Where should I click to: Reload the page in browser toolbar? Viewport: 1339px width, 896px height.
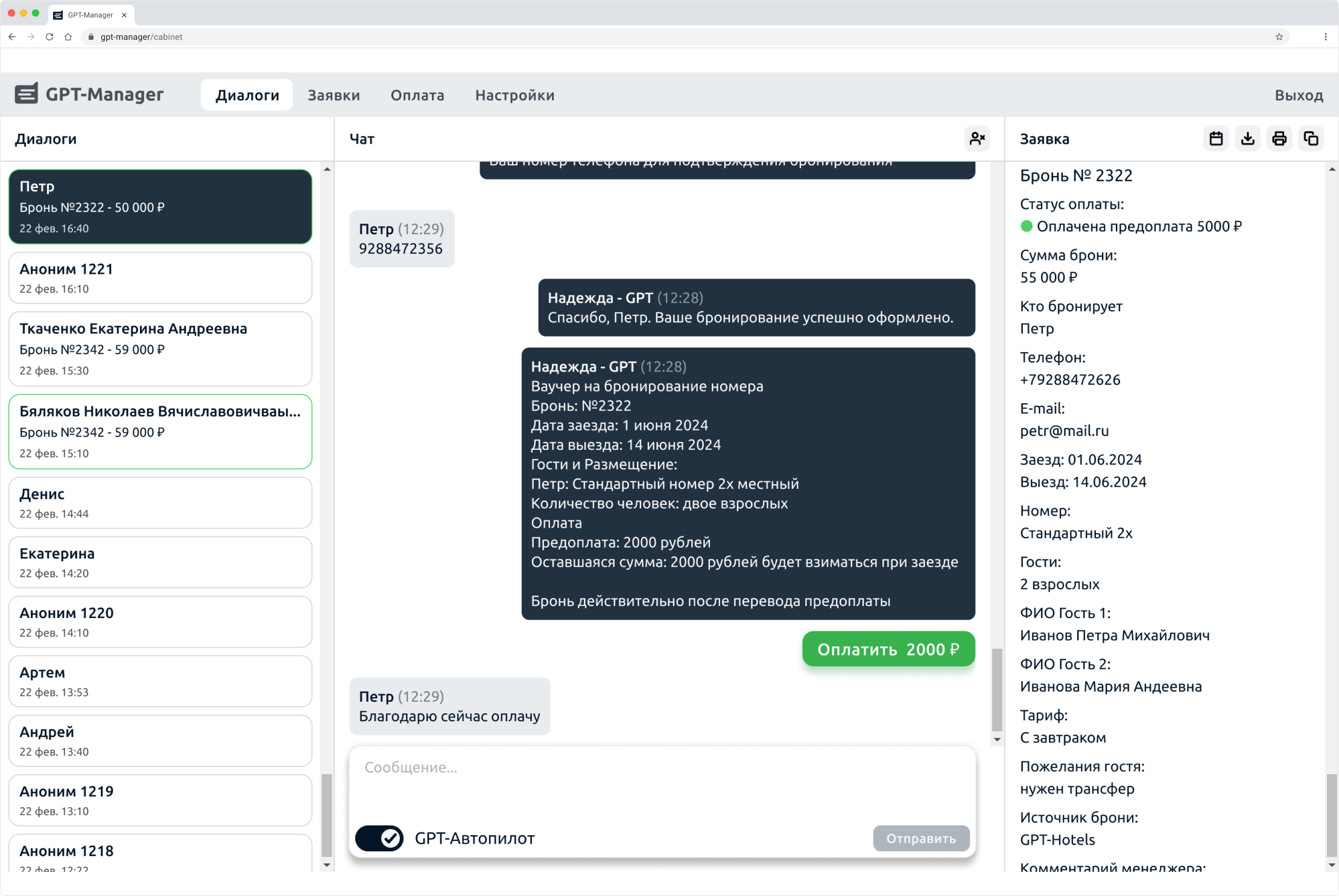(x=49, y=37)
